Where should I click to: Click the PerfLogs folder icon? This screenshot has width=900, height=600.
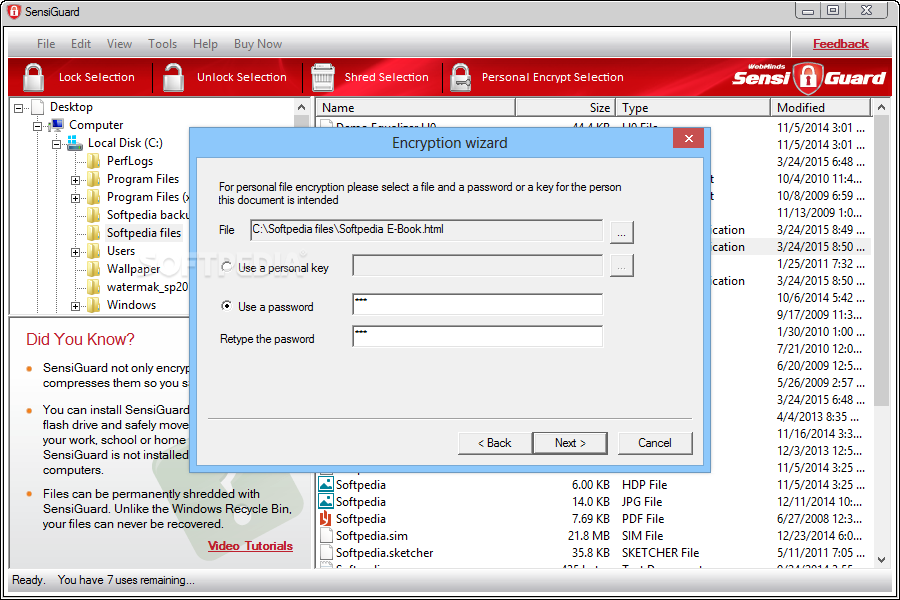click(94, 161)
